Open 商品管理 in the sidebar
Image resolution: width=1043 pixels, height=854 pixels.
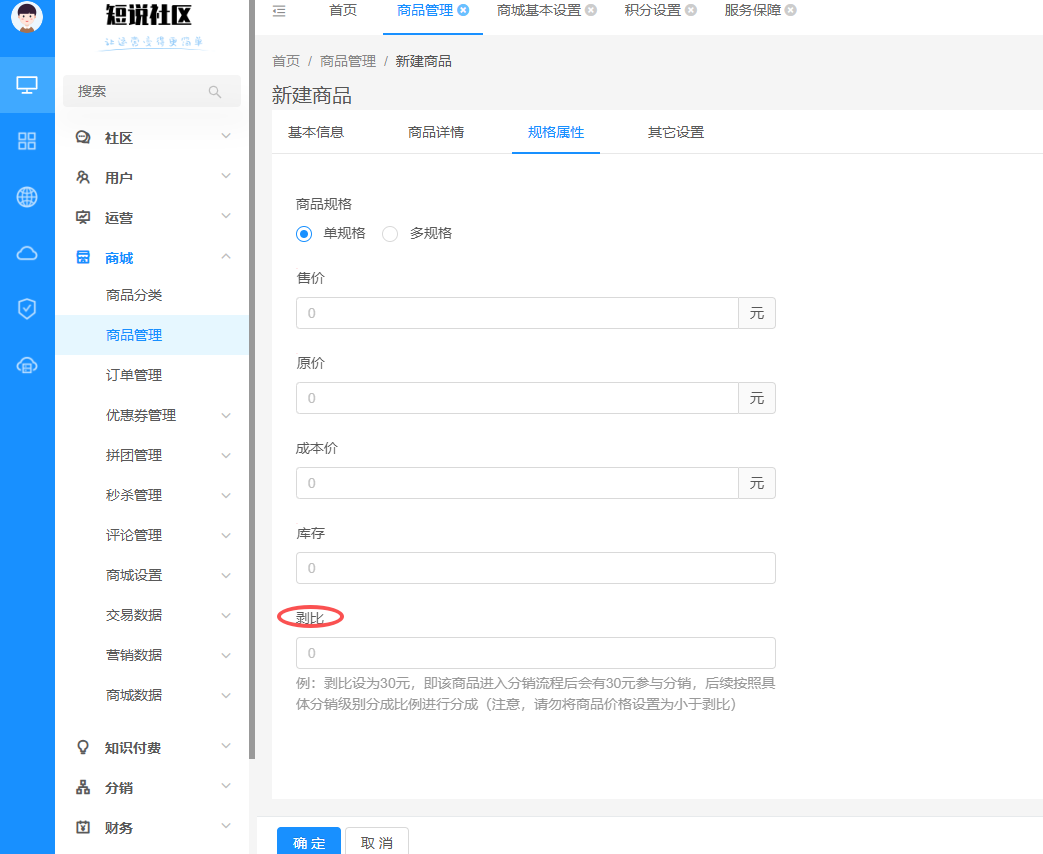(x=134, y=335)
